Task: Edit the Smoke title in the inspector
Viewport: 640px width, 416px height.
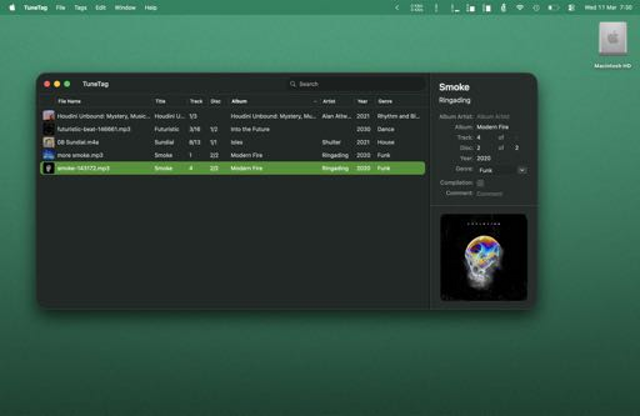Action: (454, 87)
